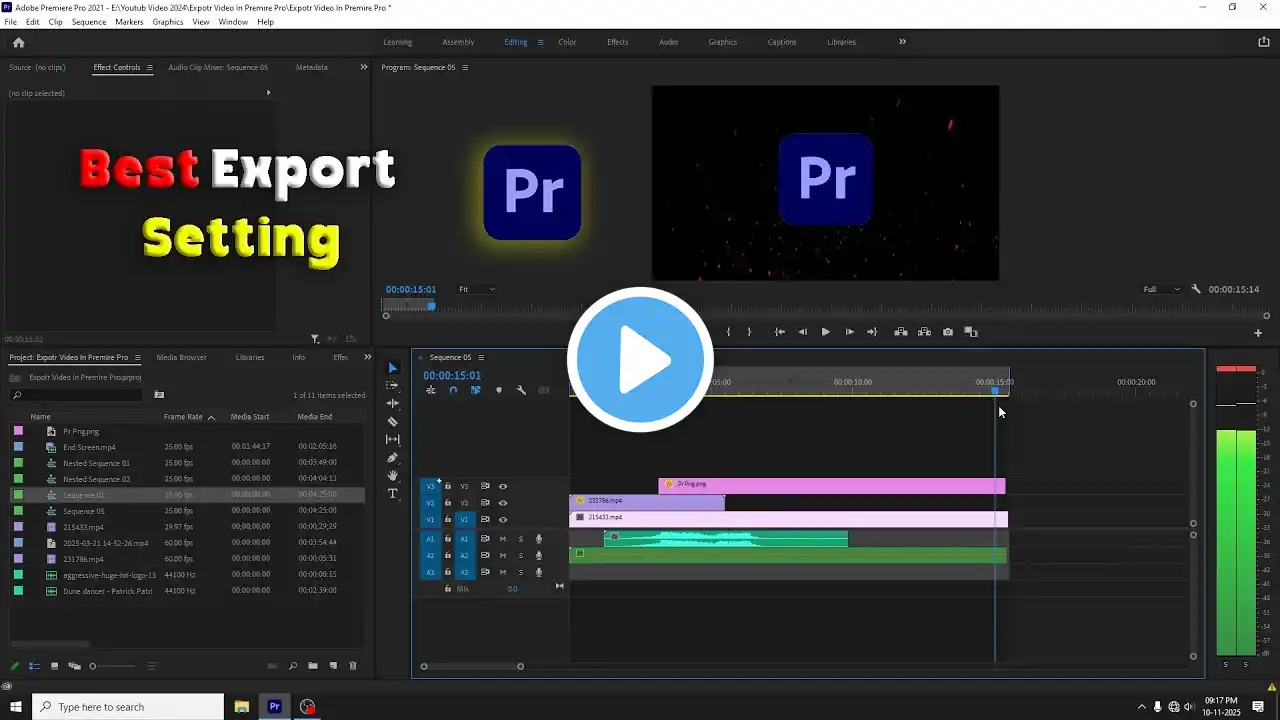
Task: Mute audio track A1
Action: click(x=503, y=539)
